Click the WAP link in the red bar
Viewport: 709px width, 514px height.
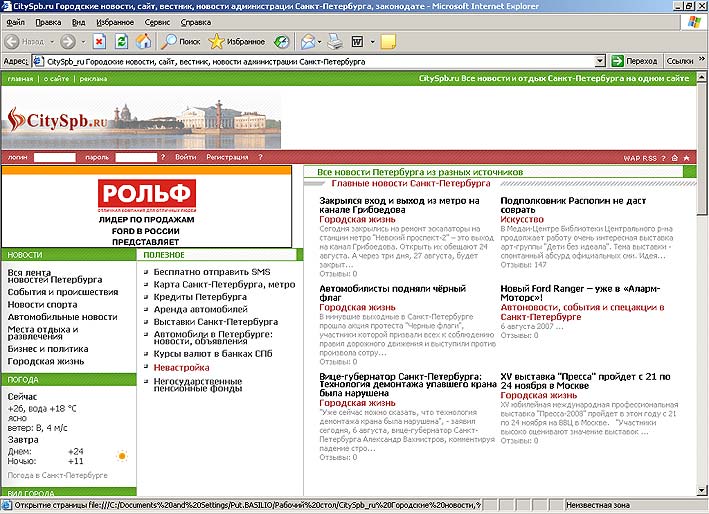pyautogui.click(x=631, y=158)
